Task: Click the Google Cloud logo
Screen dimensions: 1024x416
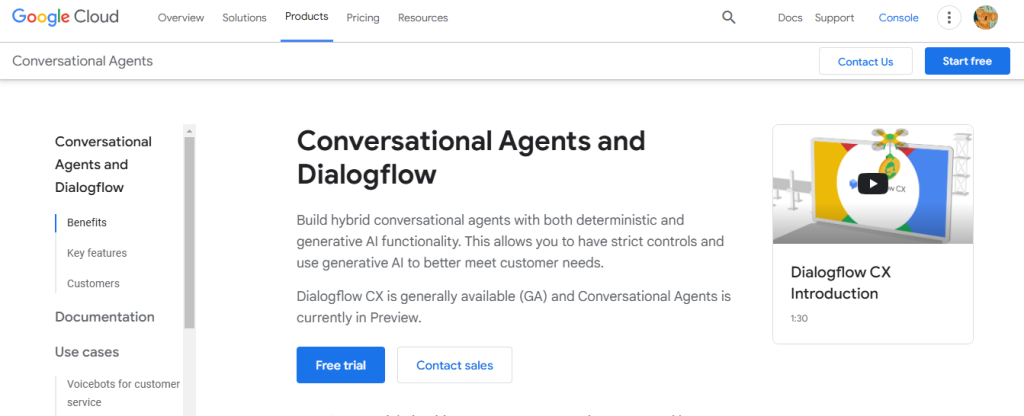Action: [65, 18]
